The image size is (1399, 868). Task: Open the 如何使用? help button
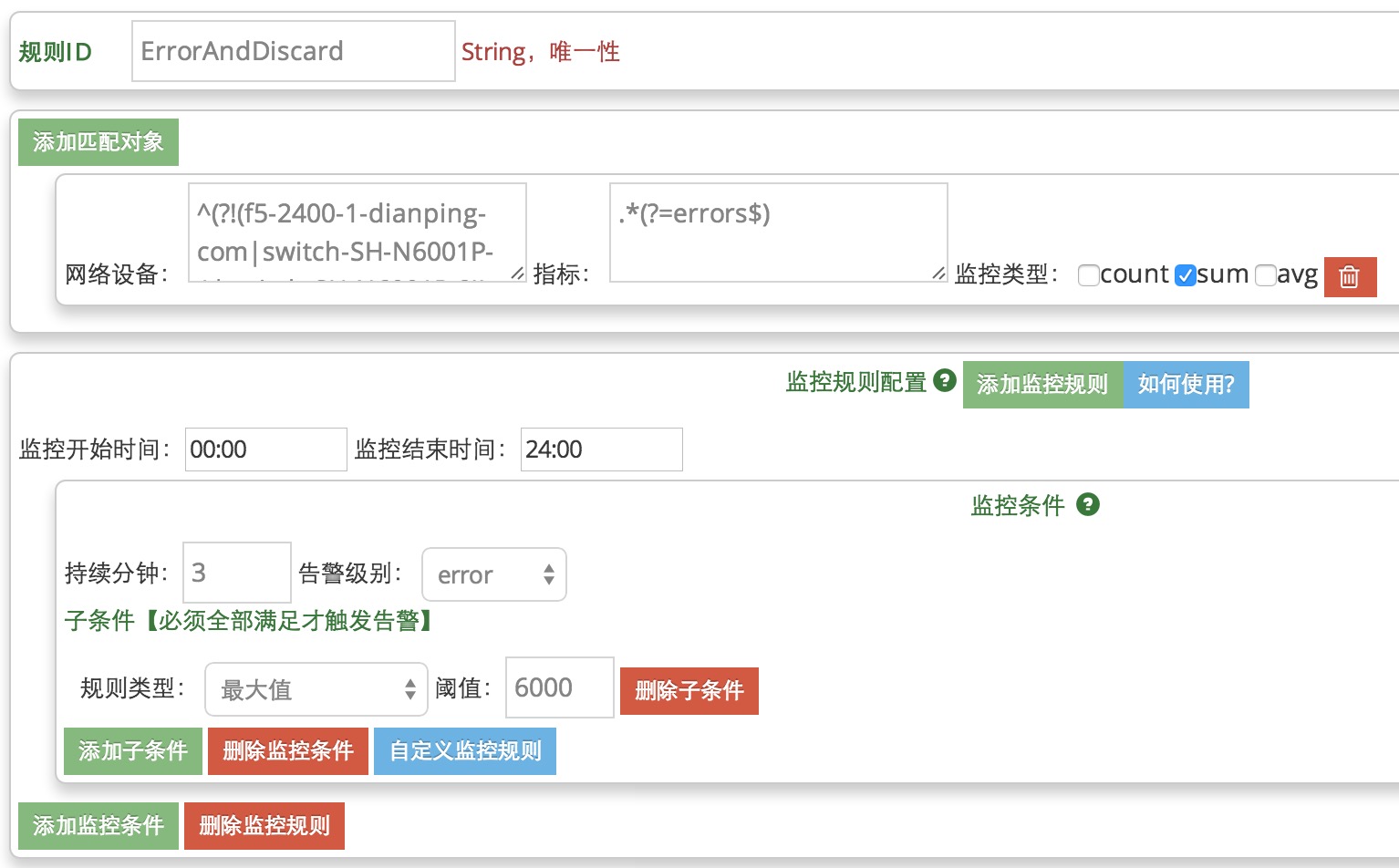[1186, 385]
